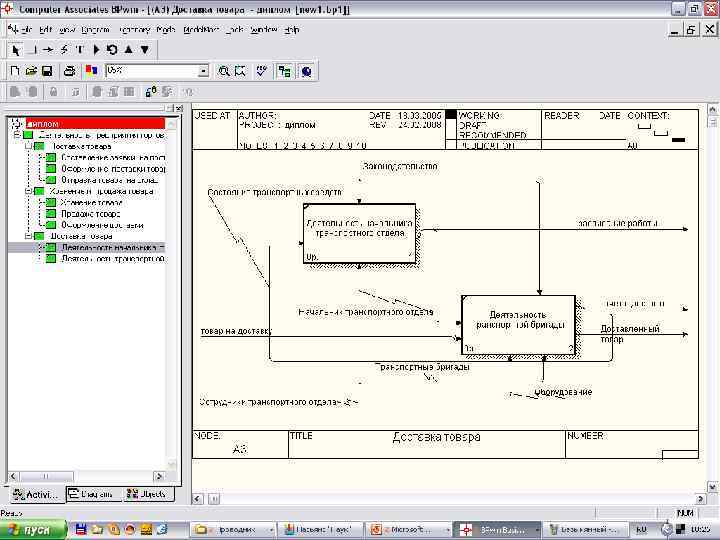Switch to the Diagram tab
Image resolution: width=720 pixels, height=540 pixels.
click(x=90, y=494)
